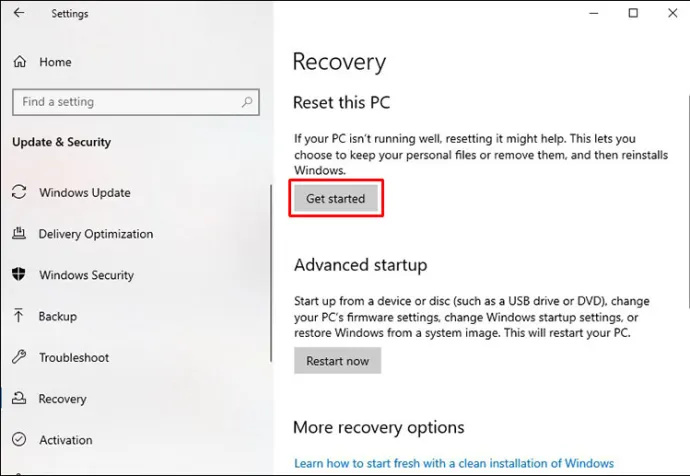The height and width of the screenshot is (476, 690).
Task: Click the sidebar vertical scrollbar
Action: pyautogui.click(x=271, y=273)
